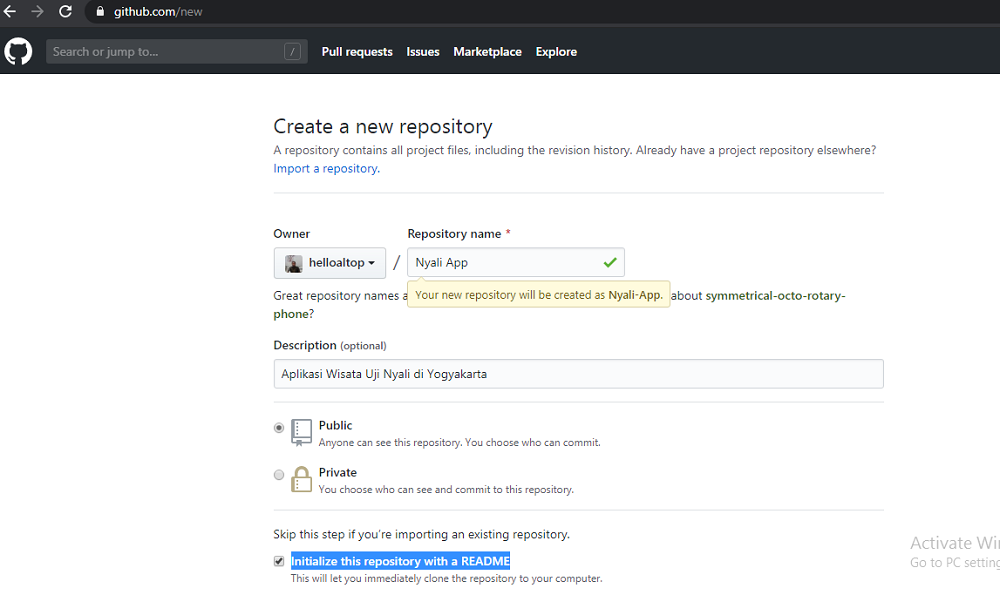Uncheck Initialize this repository with a README
The width and height of the screenshot is (1000, 595).
279,560
